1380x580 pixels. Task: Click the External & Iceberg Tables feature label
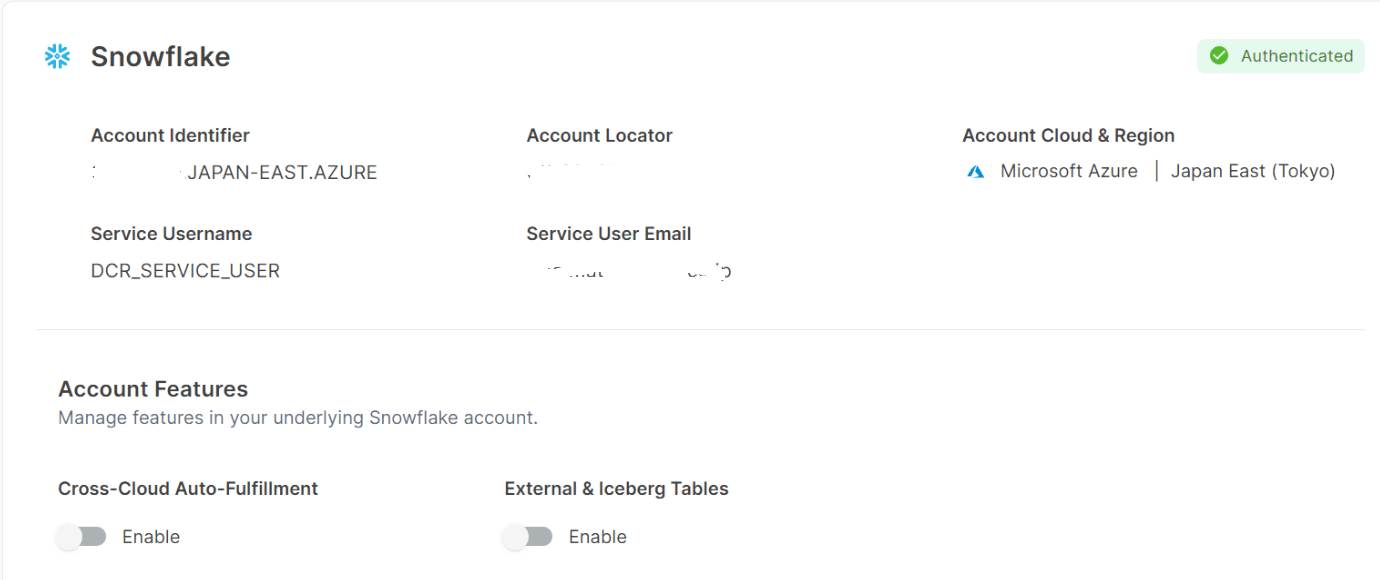click(616, 489)
